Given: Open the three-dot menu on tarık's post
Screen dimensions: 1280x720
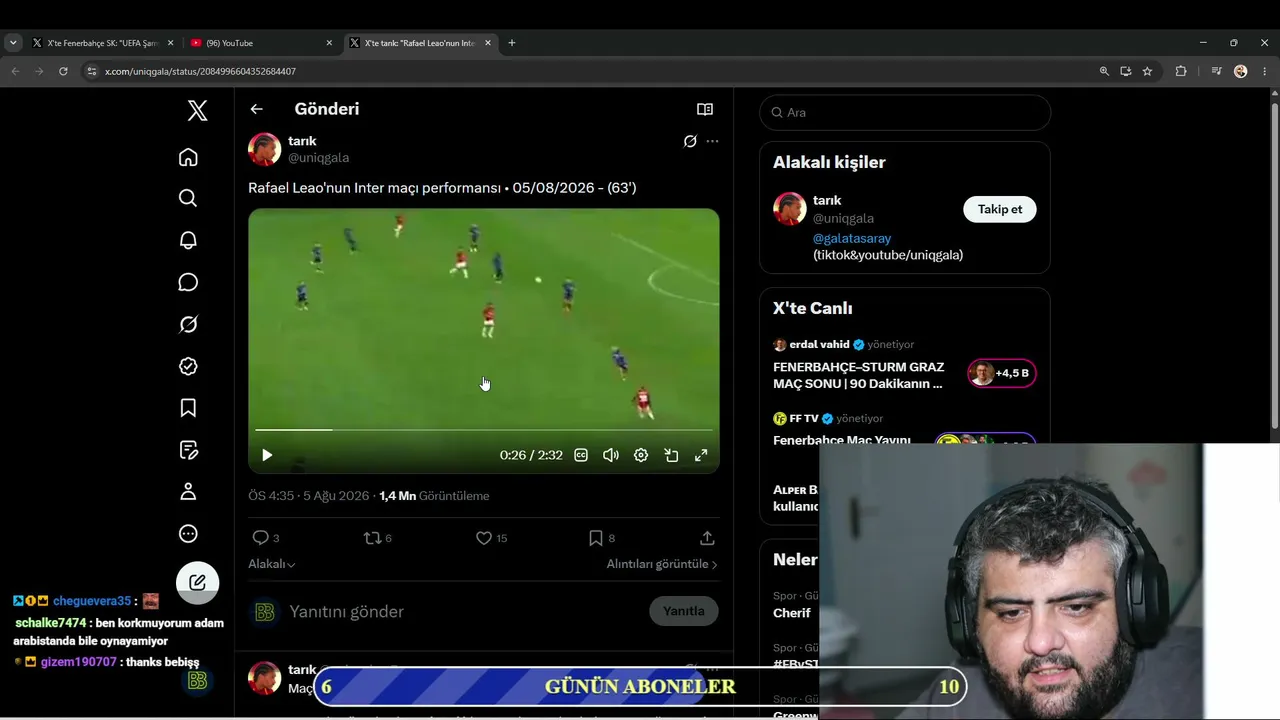Looking at the screenshot, I should [x=712, y=141].
